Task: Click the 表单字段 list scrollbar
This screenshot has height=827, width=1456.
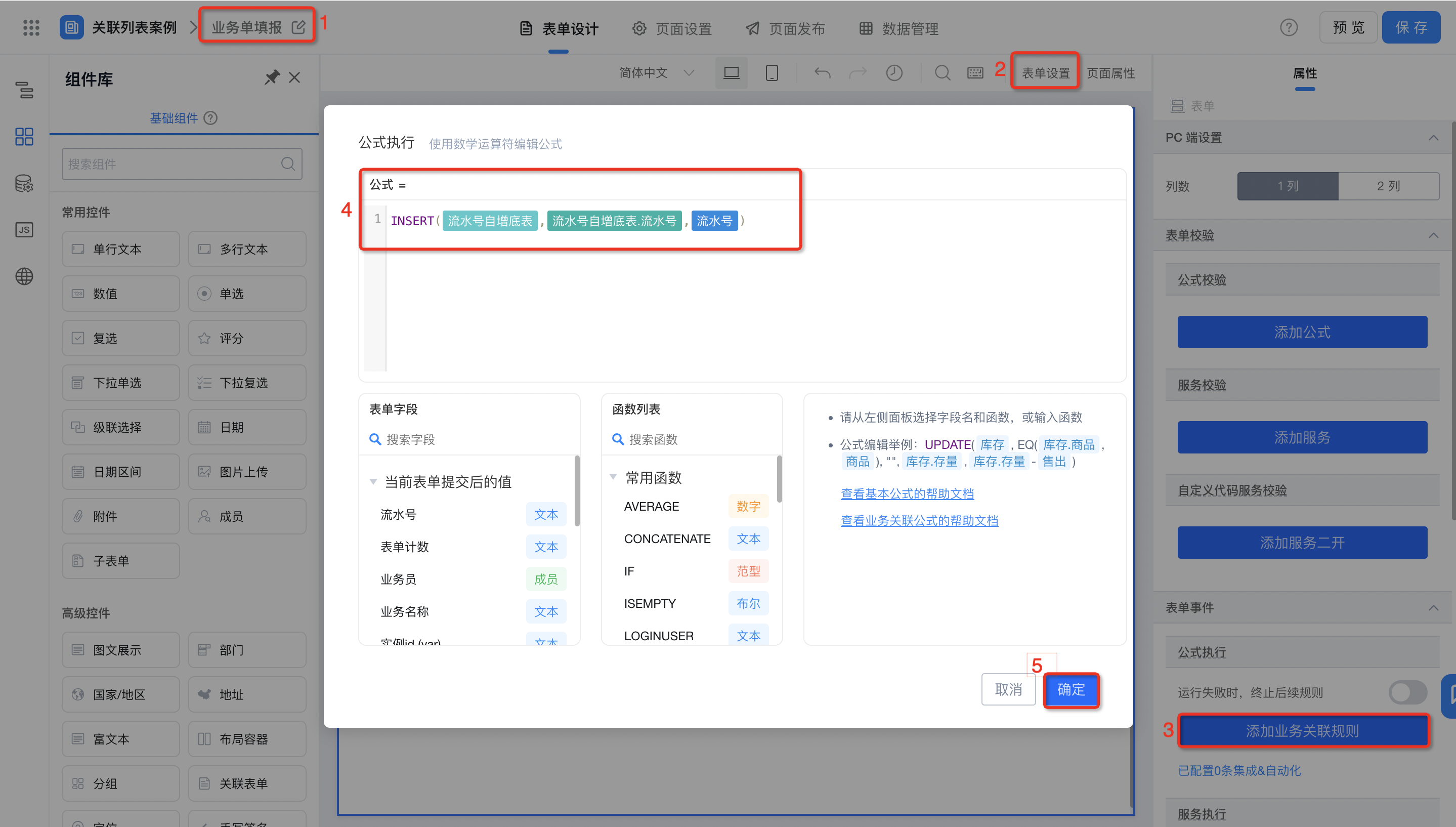Action: click(x=577, y=491)
